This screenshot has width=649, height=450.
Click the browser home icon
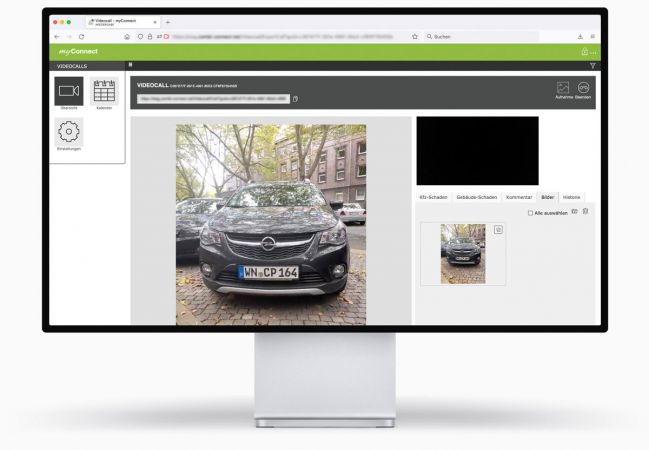click(127, 36)
